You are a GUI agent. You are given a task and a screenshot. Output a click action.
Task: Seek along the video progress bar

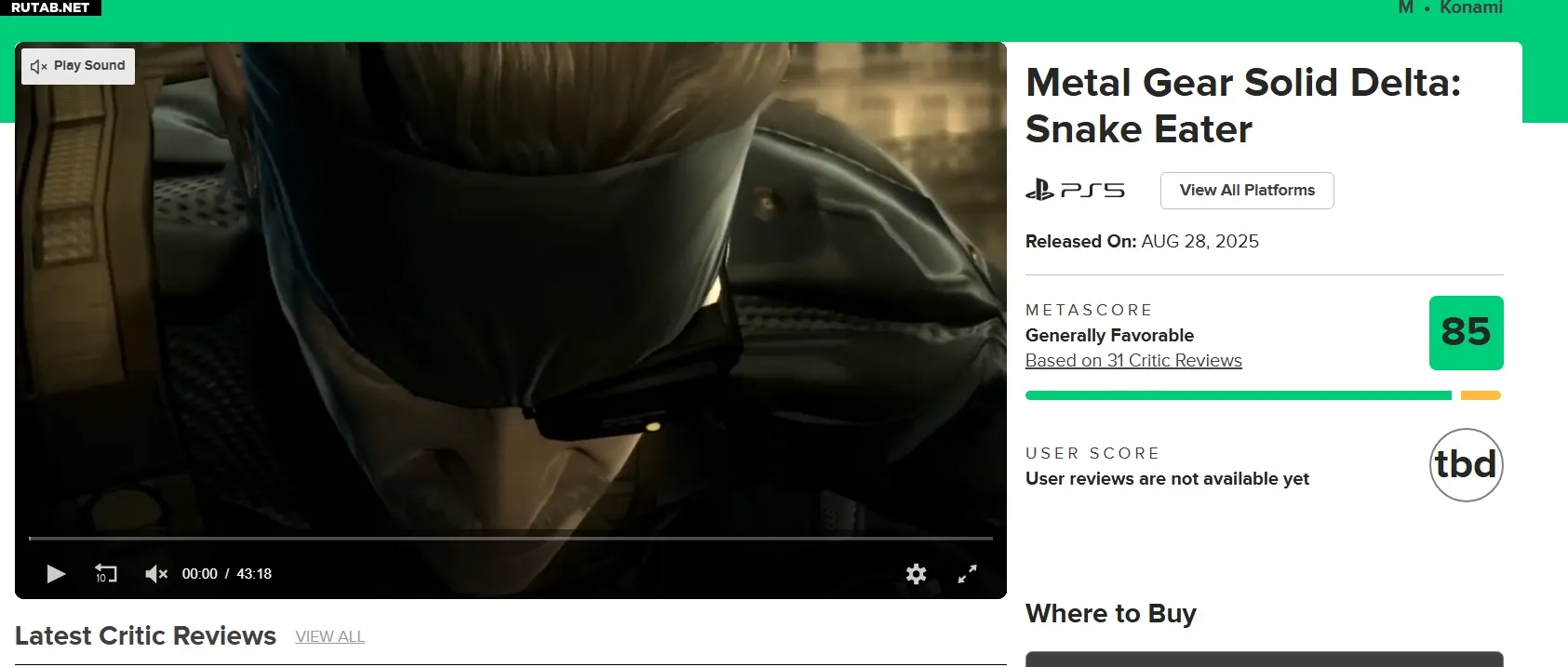coord(511,538)
